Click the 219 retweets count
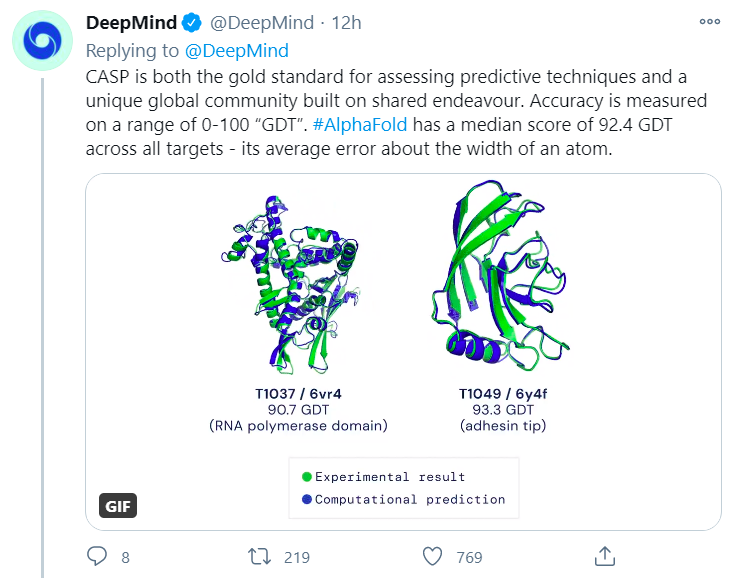739x578 pixels. pyautogui.click(x=297, y=557)
